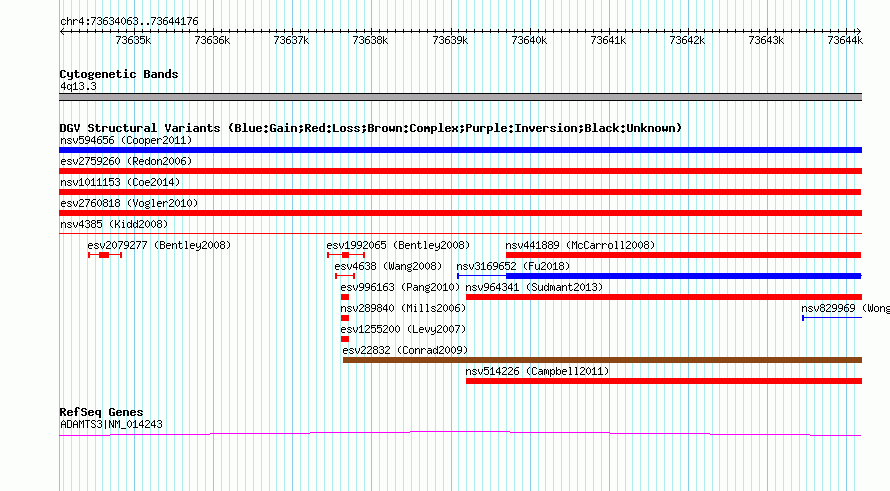
Task: Click the 73637k ruler mark
Action: click(291, 40)
